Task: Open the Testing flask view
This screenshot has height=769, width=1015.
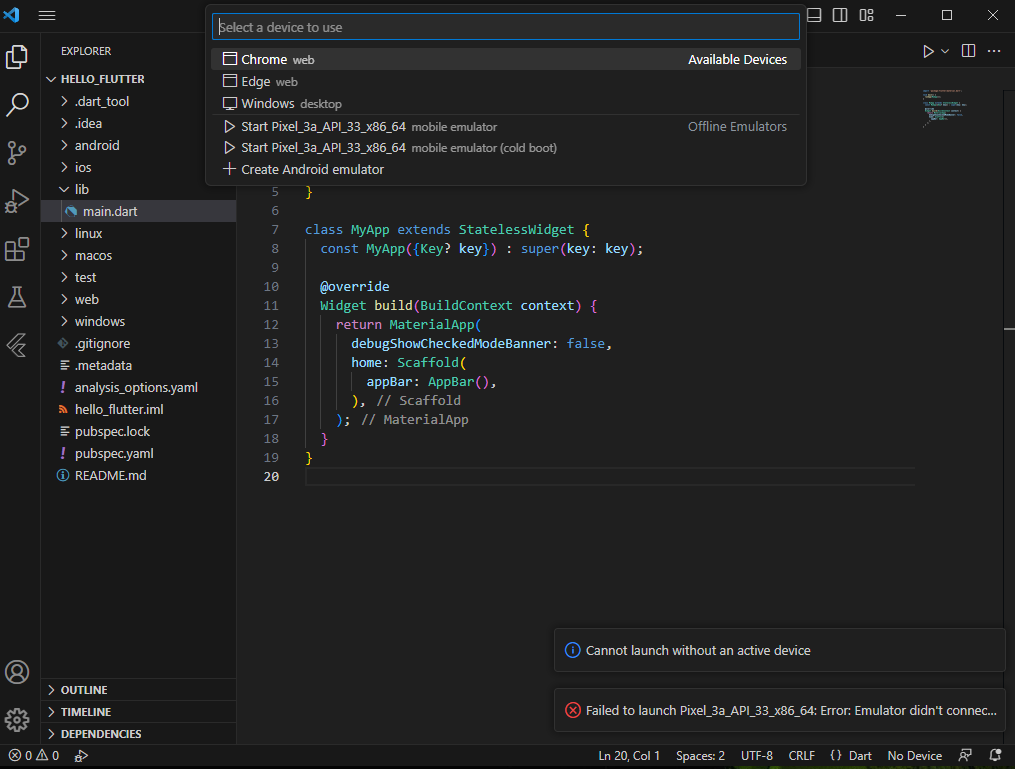Action: click(x=17, y=297)
